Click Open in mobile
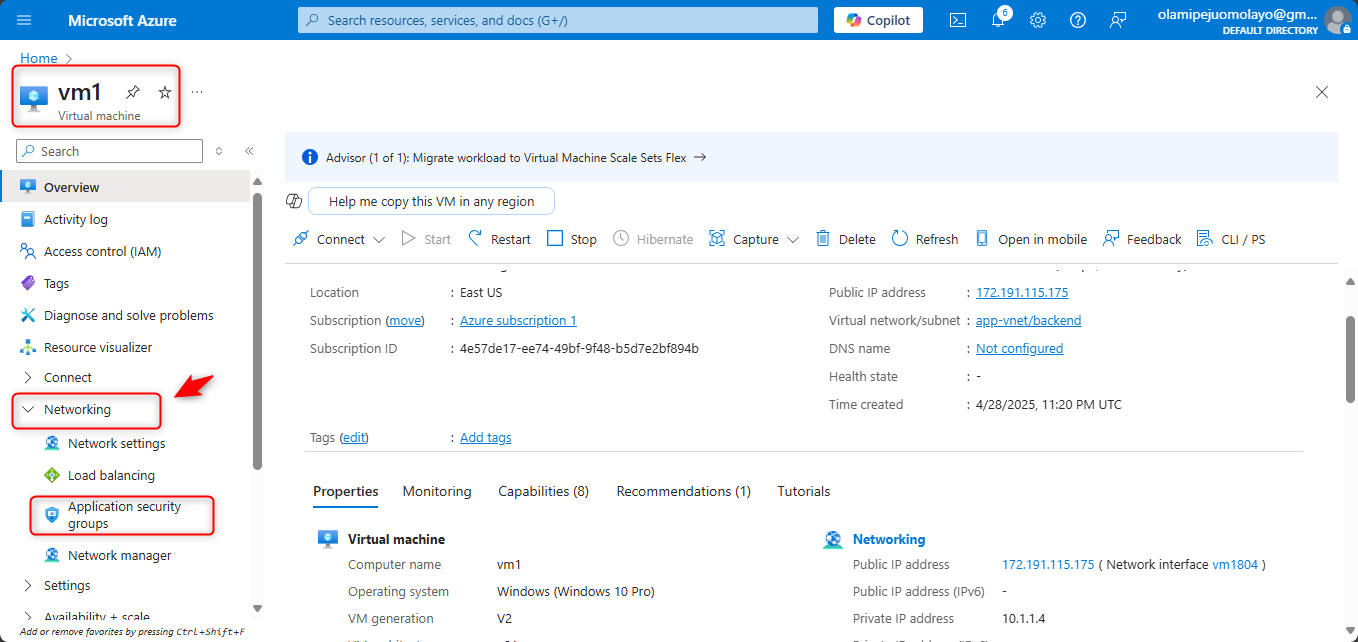The width and height of the screenshot is (1358, 642). (x=1030, y=239)
